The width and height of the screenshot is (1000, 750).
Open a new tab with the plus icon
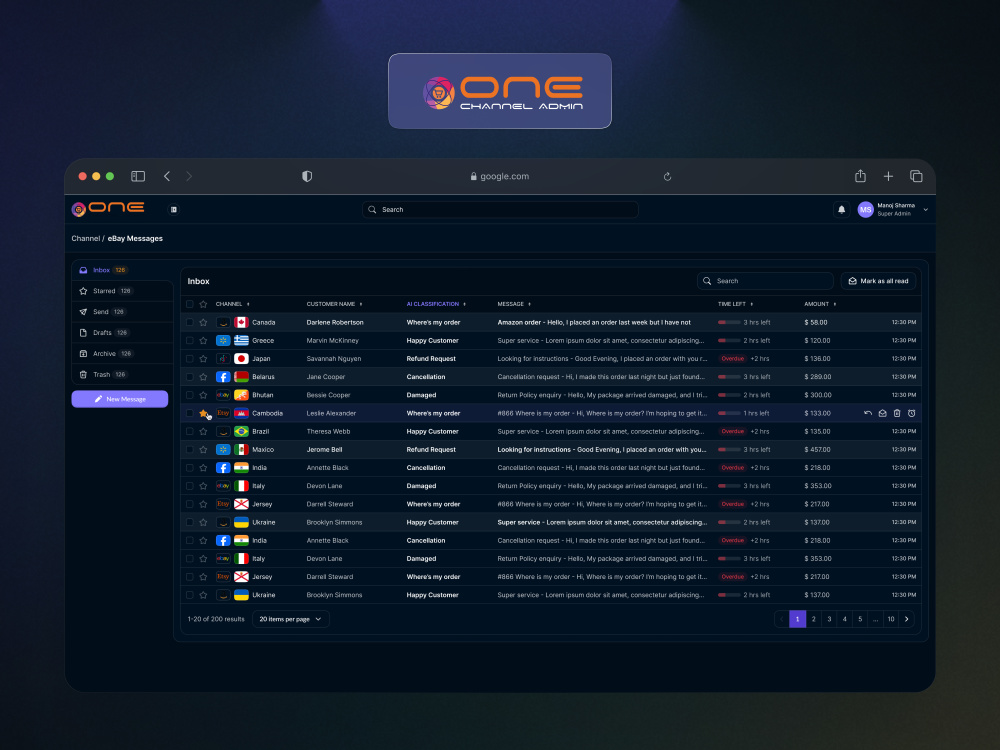click(x=888, y=176)
